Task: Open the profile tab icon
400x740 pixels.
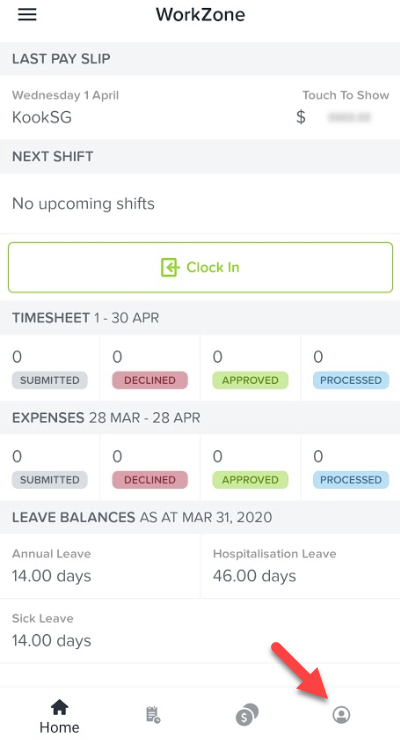Action: [341, 715]
